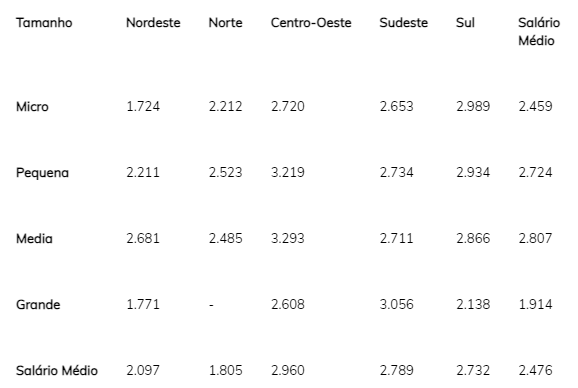The width and height of the screenshot is (578, 388).
Task: Select the Micro row label
Action: tap(32, 107)
